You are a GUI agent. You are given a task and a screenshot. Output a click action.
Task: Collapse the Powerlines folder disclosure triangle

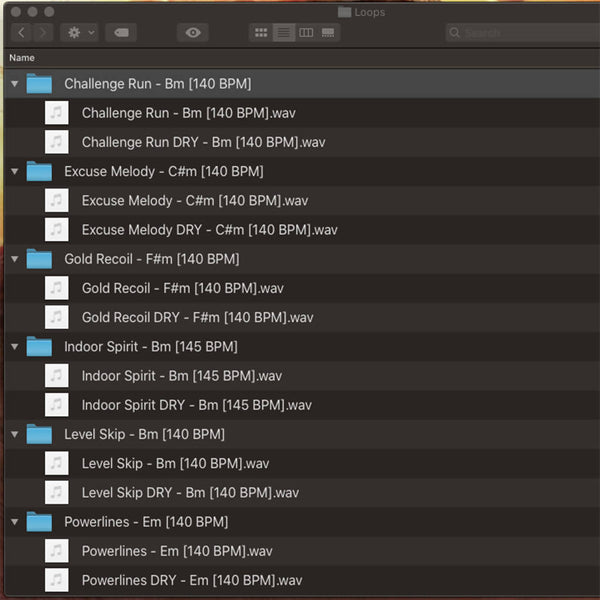pyautogui.click(x=14, y=522)
